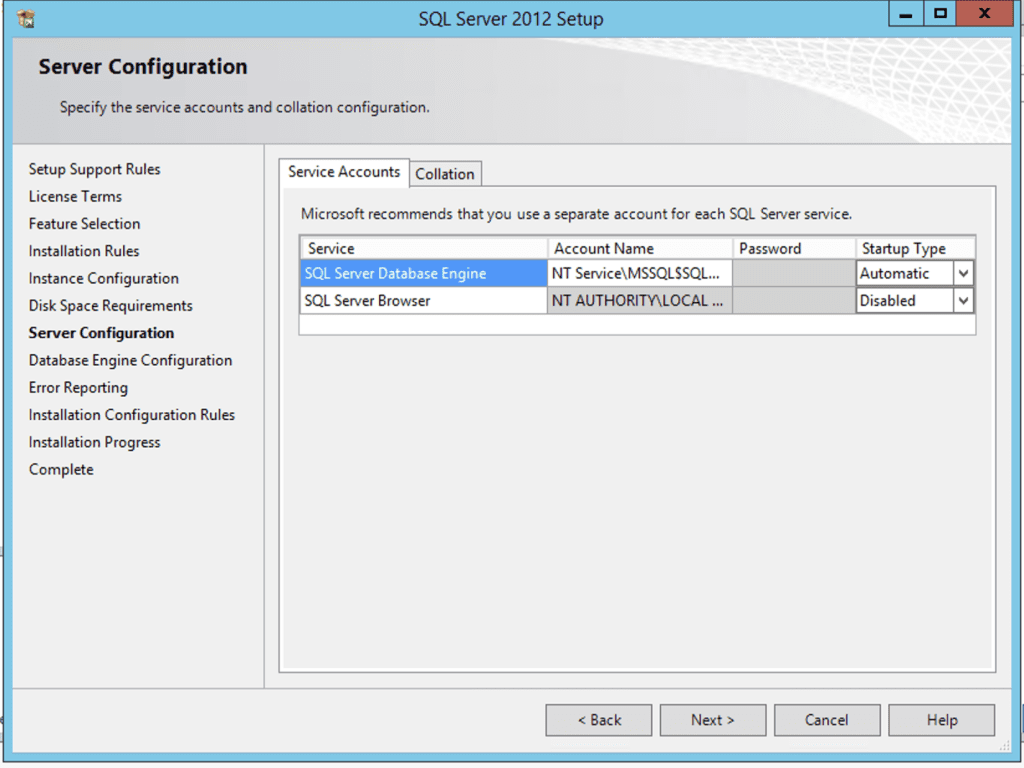Go back to Disk Space Requirements via Back button
The width and height of the screenshot is (1024, 768).
tap(598, 719)
